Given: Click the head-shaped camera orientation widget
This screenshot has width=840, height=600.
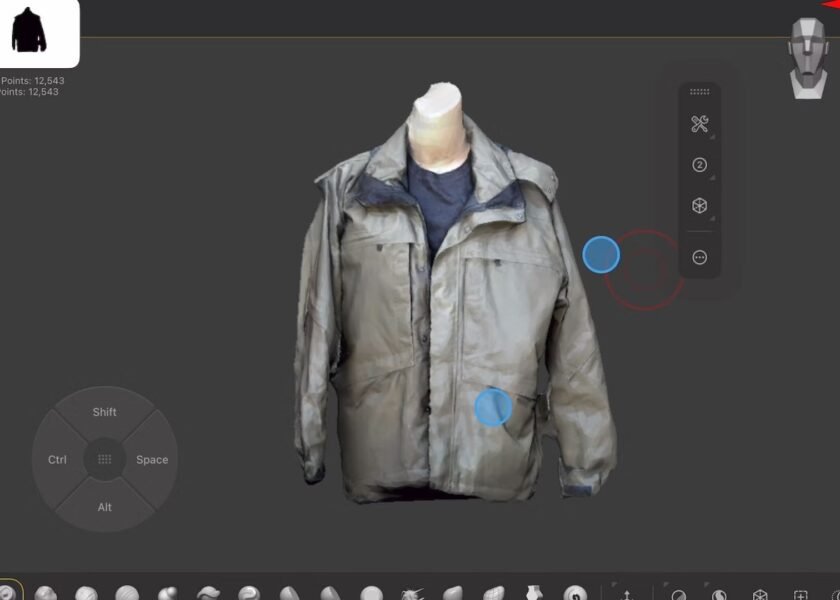Looking at the screenshot, I should pos(808,58).
